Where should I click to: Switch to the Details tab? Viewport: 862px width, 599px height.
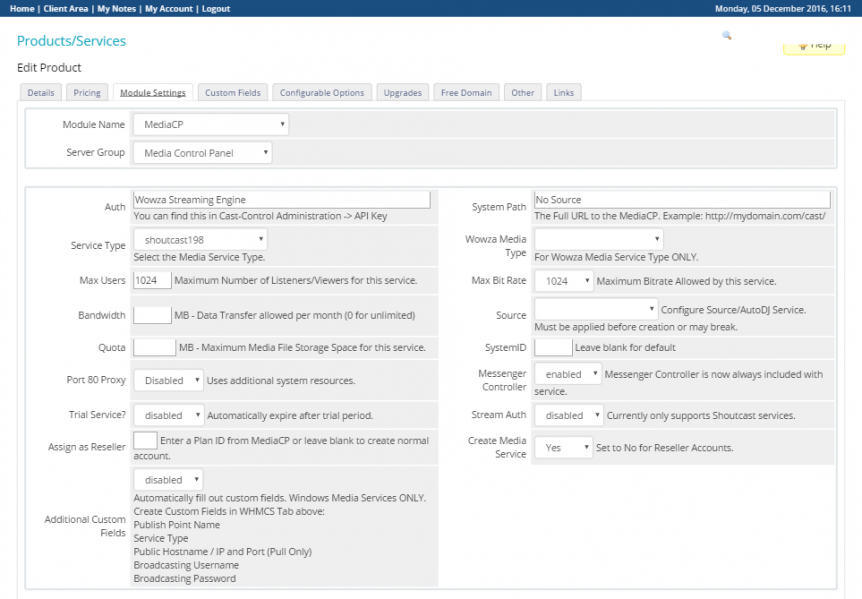point(41,93)
